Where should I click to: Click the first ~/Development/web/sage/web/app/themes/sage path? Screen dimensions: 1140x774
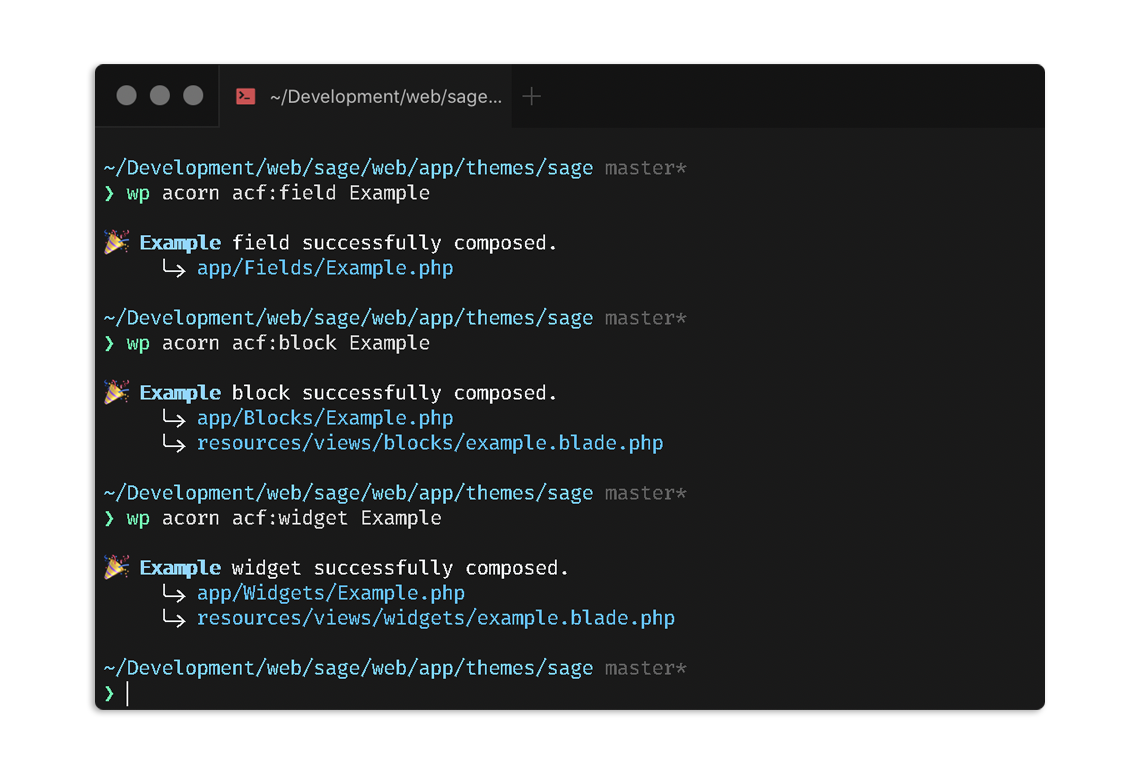point(348,167)
